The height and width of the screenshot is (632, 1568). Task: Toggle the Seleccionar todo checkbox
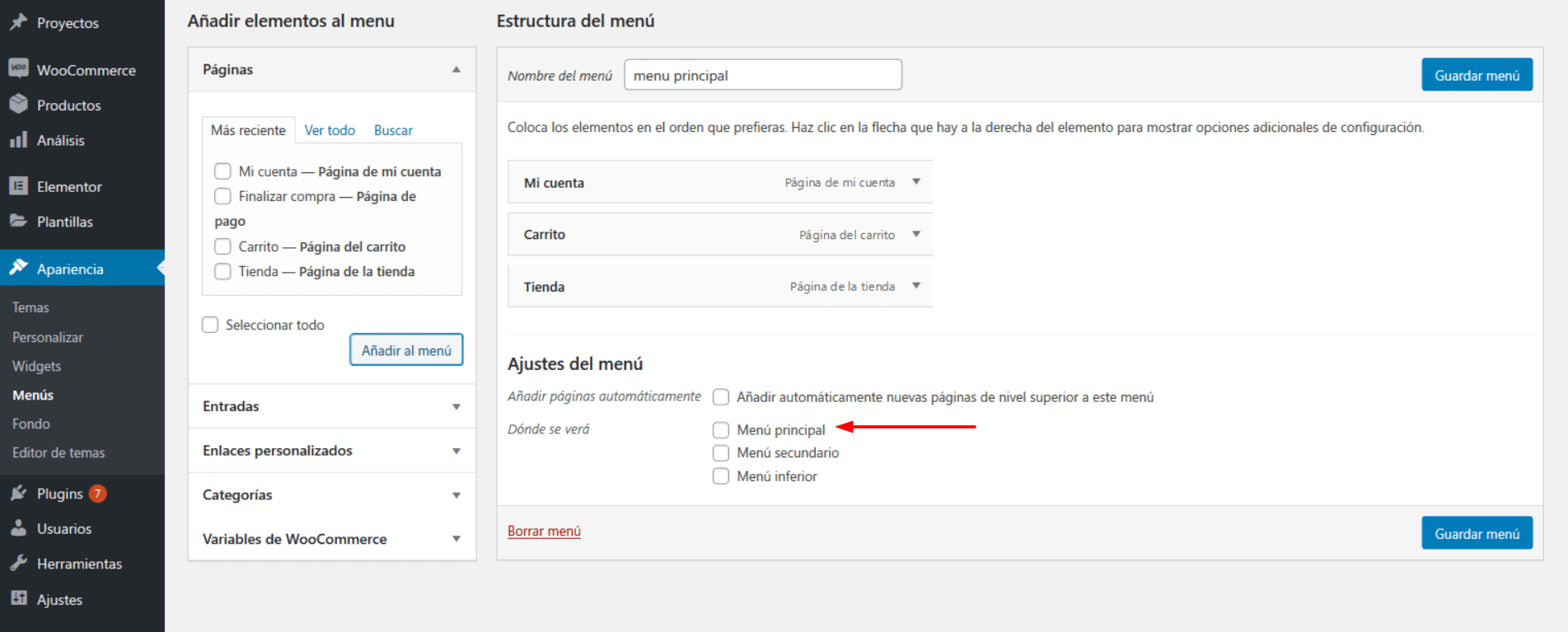pyautogui.click(x=210, y=325)
